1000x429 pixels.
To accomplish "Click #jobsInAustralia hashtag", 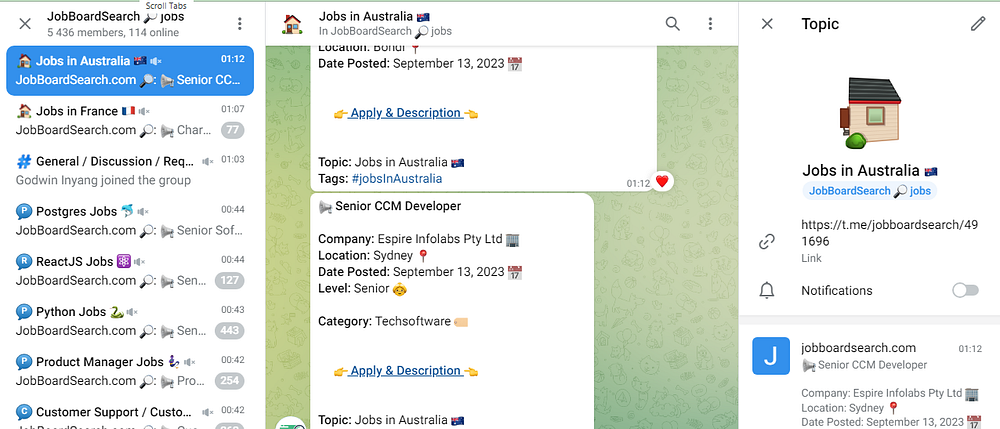I will click(397, 179).
